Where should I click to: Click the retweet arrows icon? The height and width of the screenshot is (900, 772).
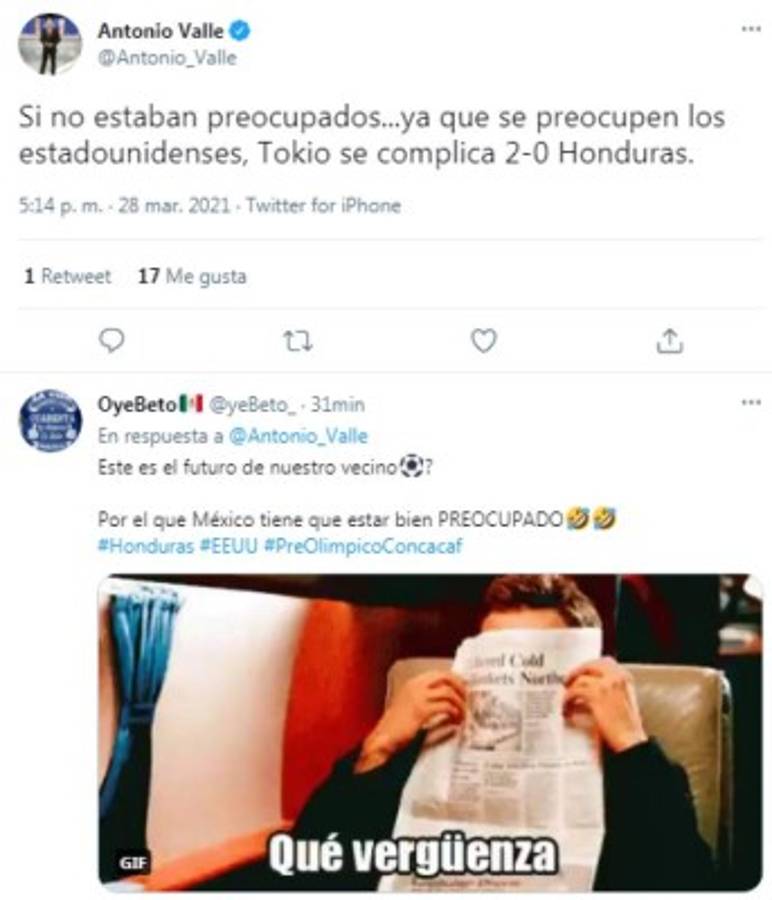[x=298, y=342]
